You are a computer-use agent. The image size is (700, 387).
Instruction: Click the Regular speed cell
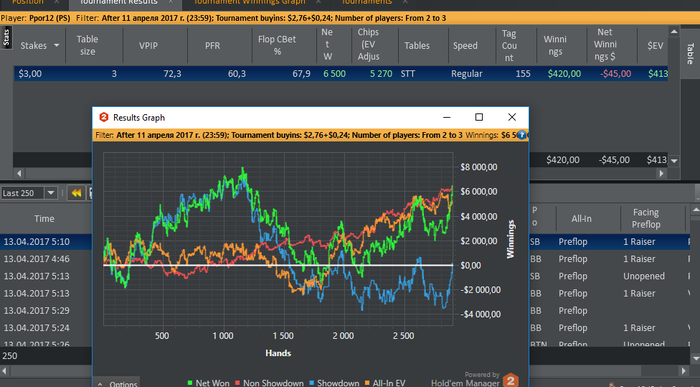pos(467,74)
